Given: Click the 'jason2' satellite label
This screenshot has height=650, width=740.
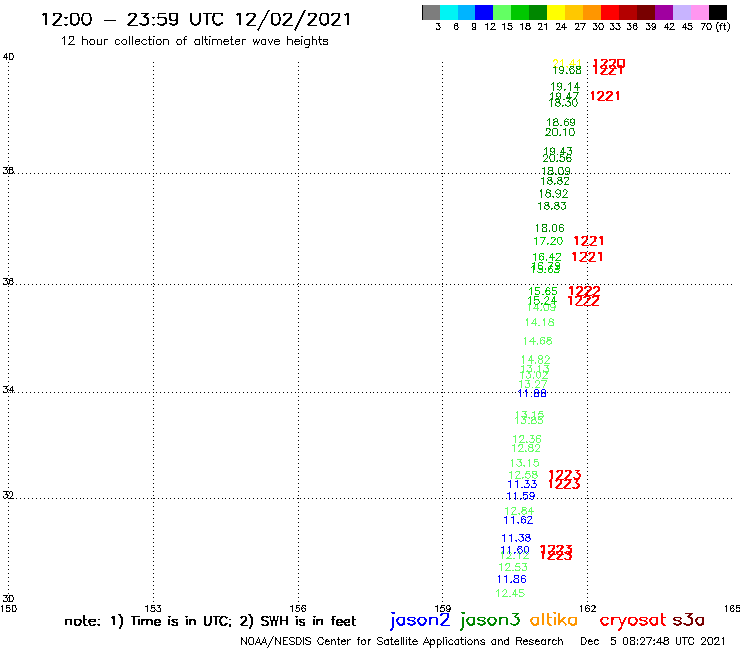Looking at the screenshot, I should pos(420,620).
